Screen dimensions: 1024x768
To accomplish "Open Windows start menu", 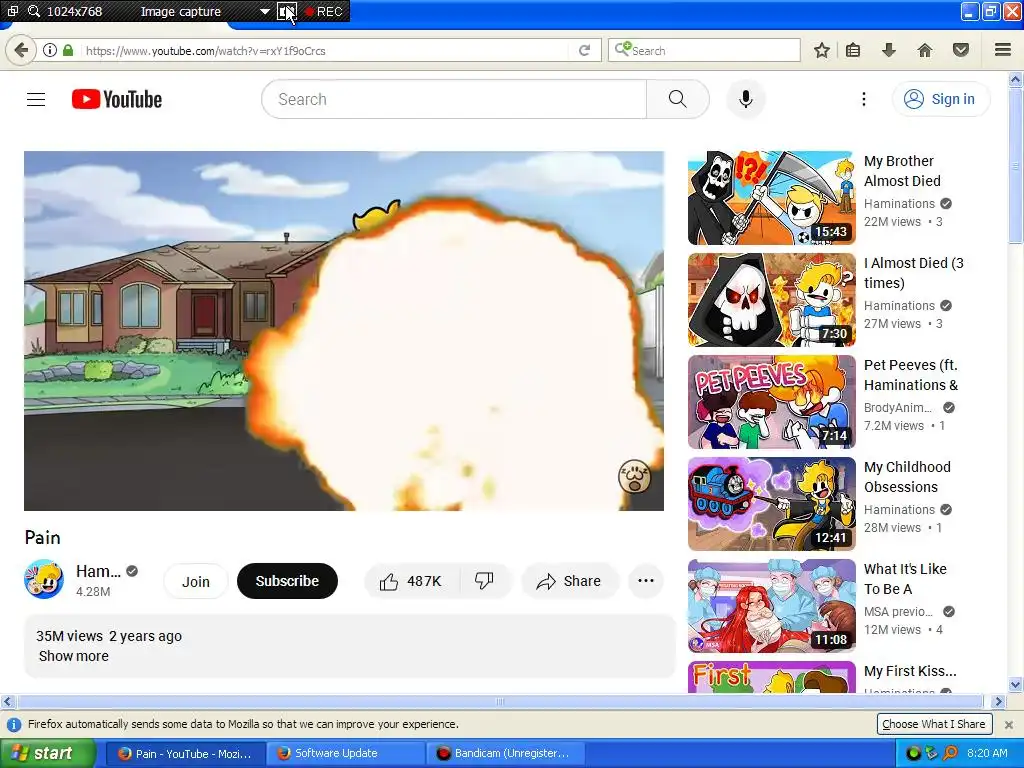I will tap(48, 753).
